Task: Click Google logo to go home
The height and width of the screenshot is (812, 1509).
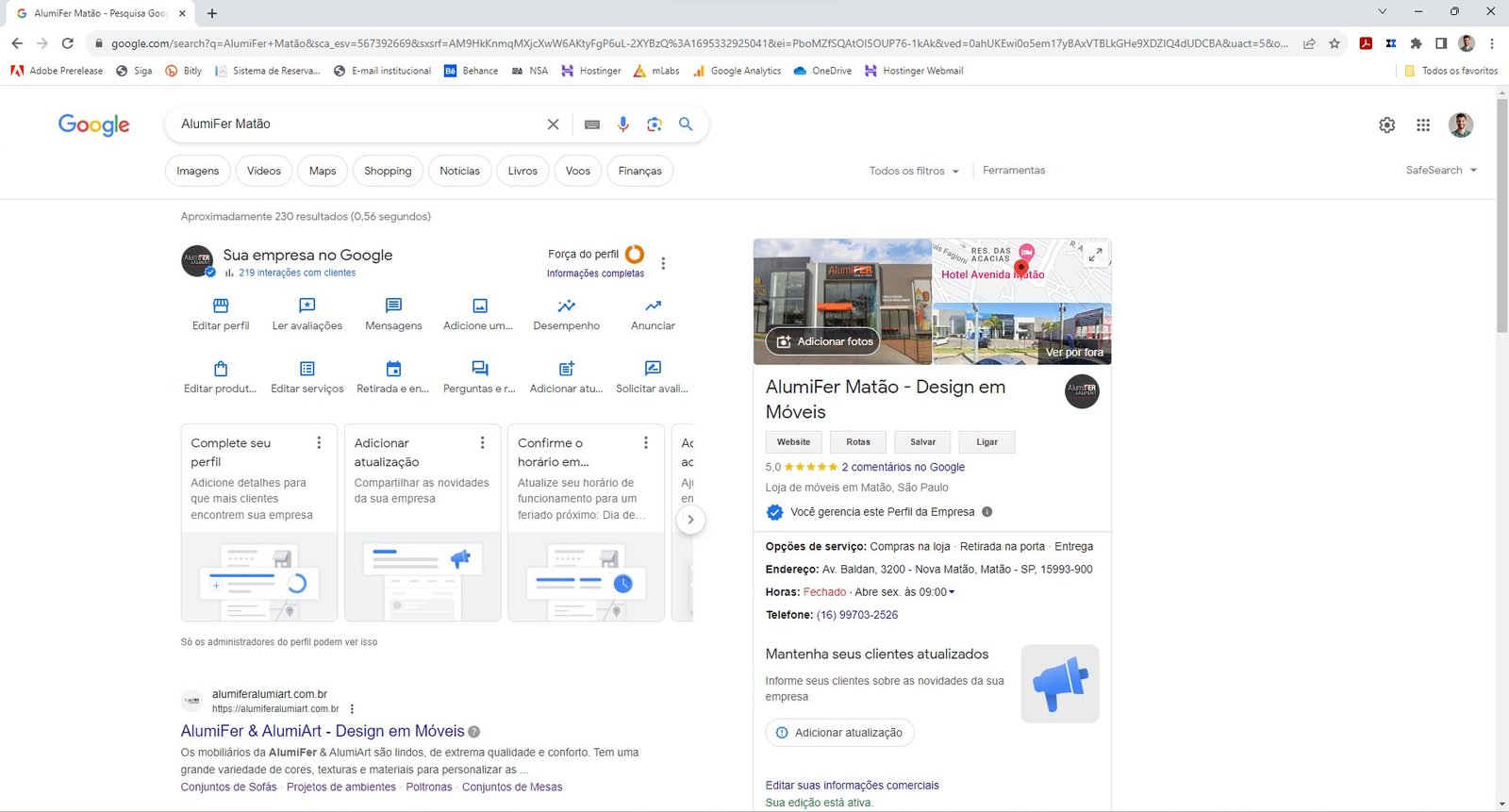Action: 93,124
